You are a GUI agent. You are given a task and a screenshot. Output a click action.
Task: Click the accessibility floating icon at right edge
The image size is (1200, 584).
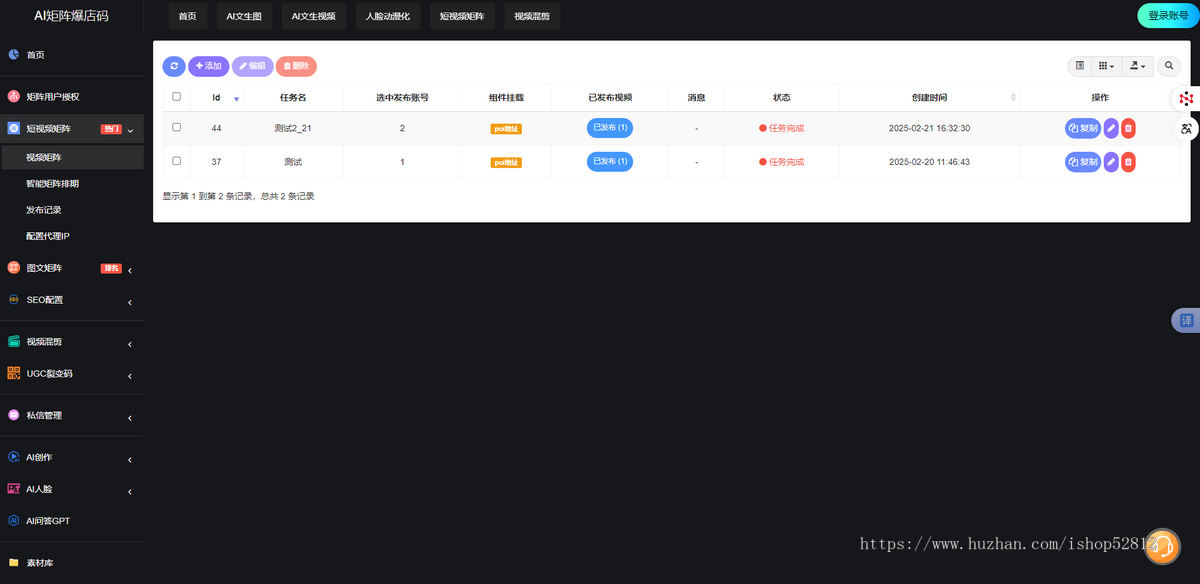(x=1186, y=128)
